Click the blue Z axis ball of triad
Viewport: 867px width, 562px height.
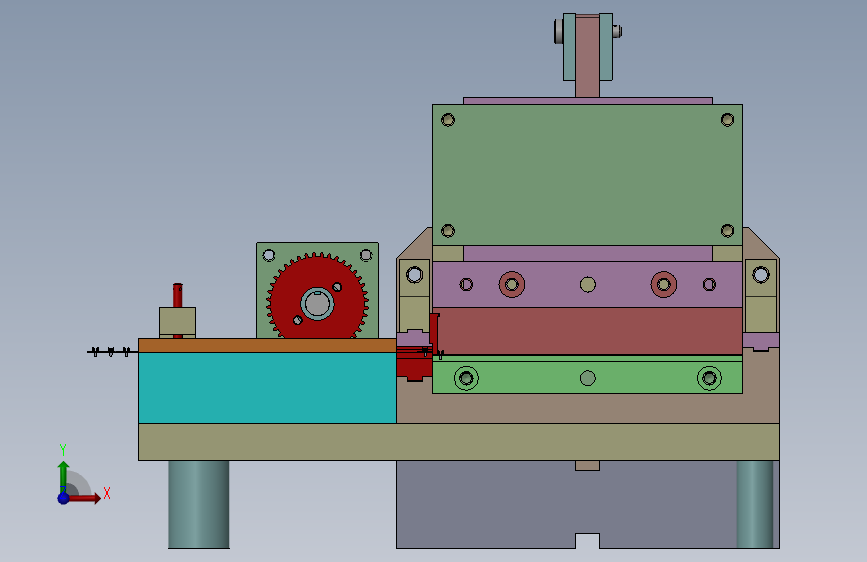(64, 498)
